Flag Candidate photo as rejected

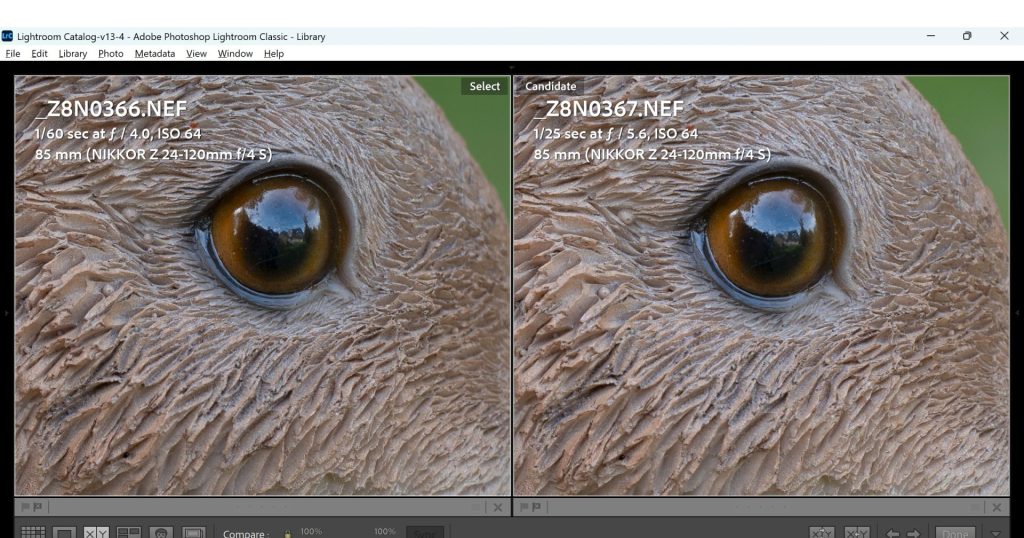coord(536,507)
